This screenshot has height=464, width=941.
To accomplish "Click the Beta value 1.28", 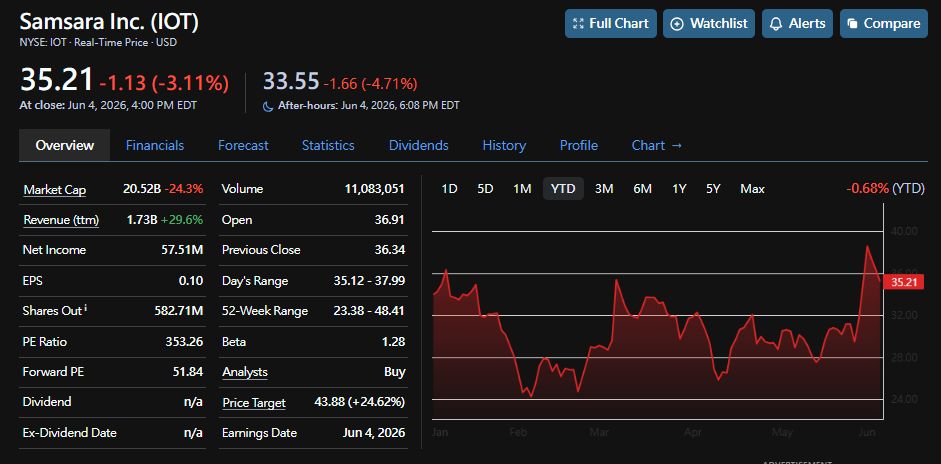I will coord(394,342).
